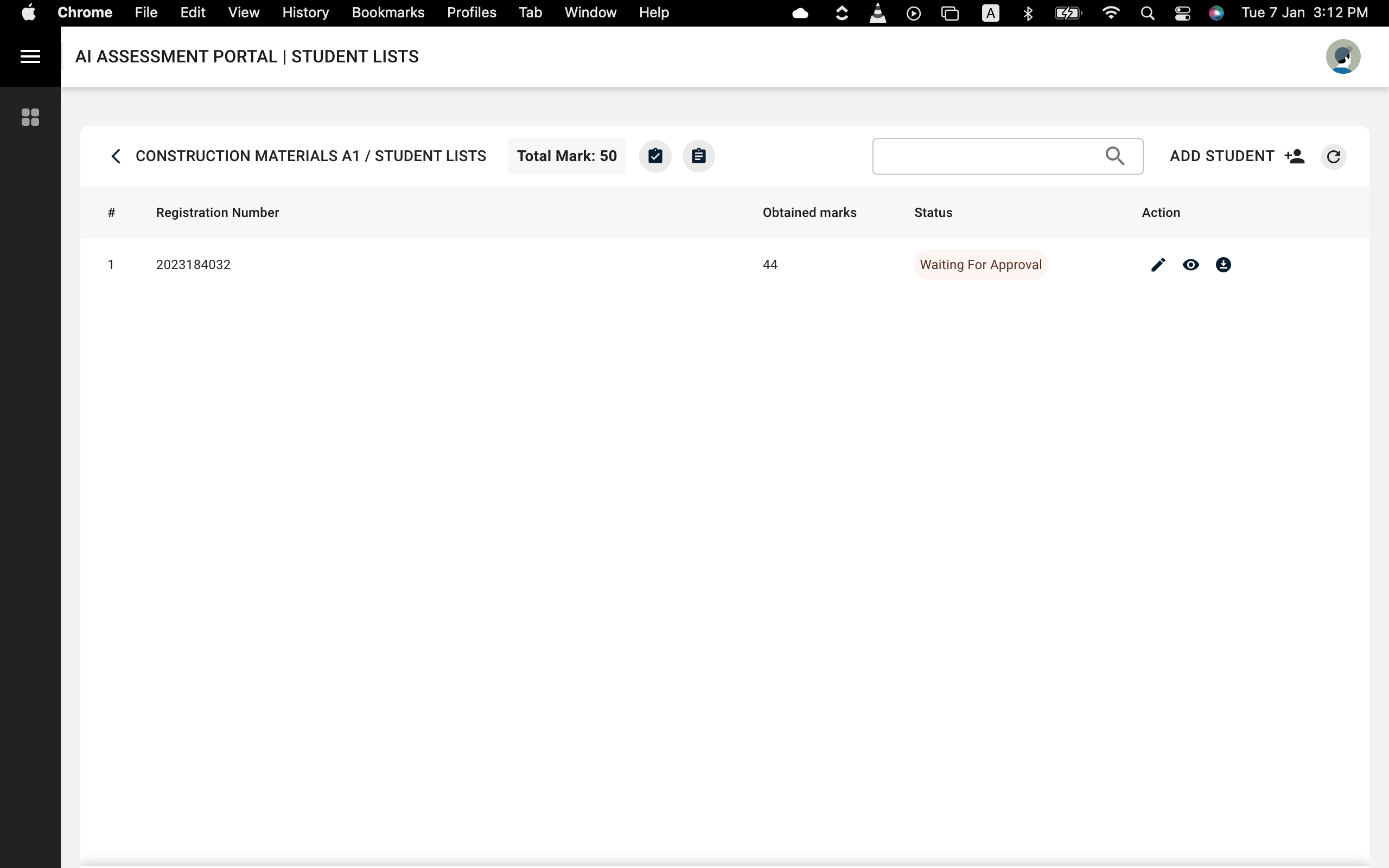
Task: Open the History menu
Action: point(305,12)
